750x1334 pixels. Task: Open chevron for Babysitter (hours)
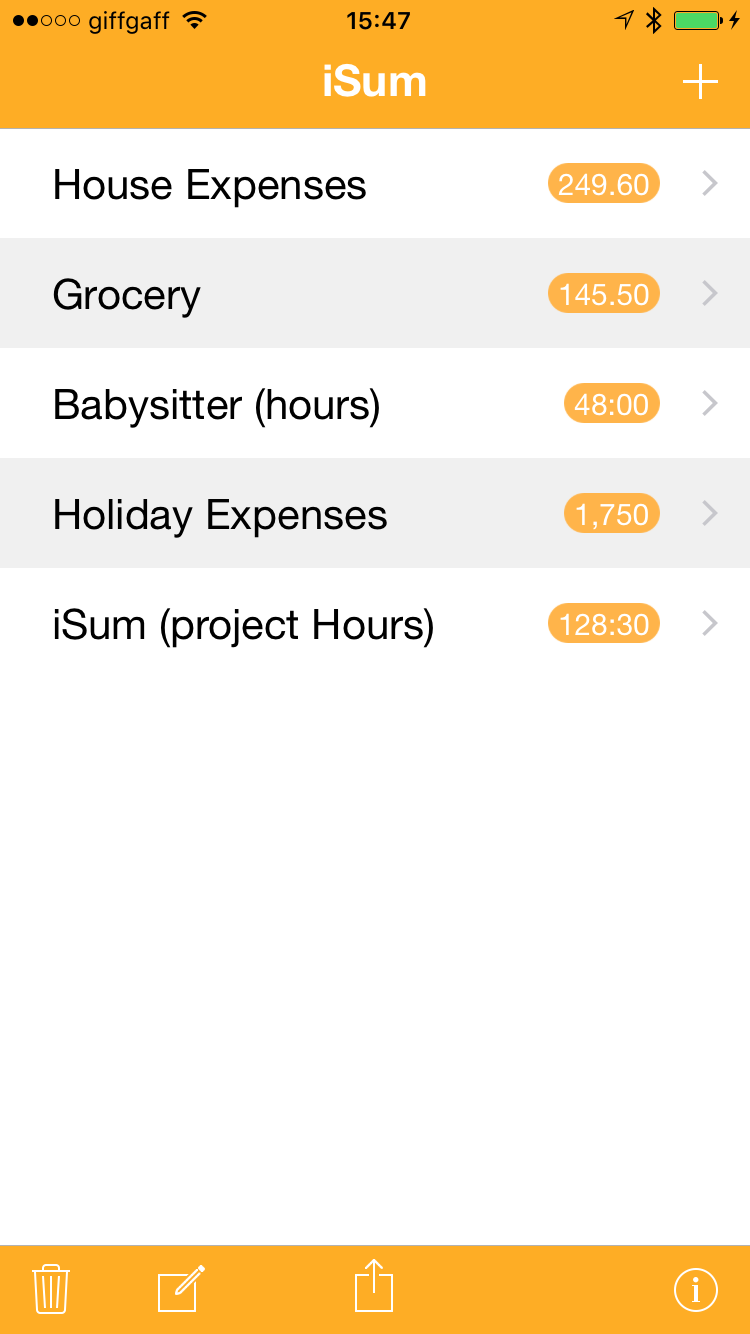click(710, 404)
